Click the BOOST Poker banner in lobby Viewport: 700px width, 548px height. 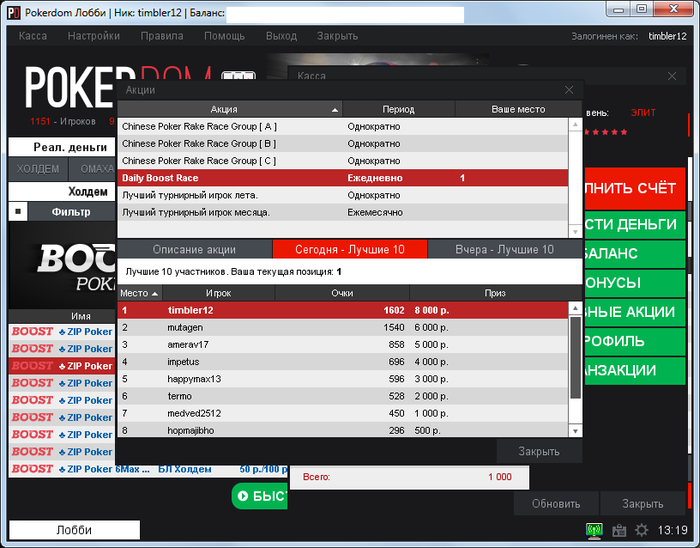pos(62,266)
